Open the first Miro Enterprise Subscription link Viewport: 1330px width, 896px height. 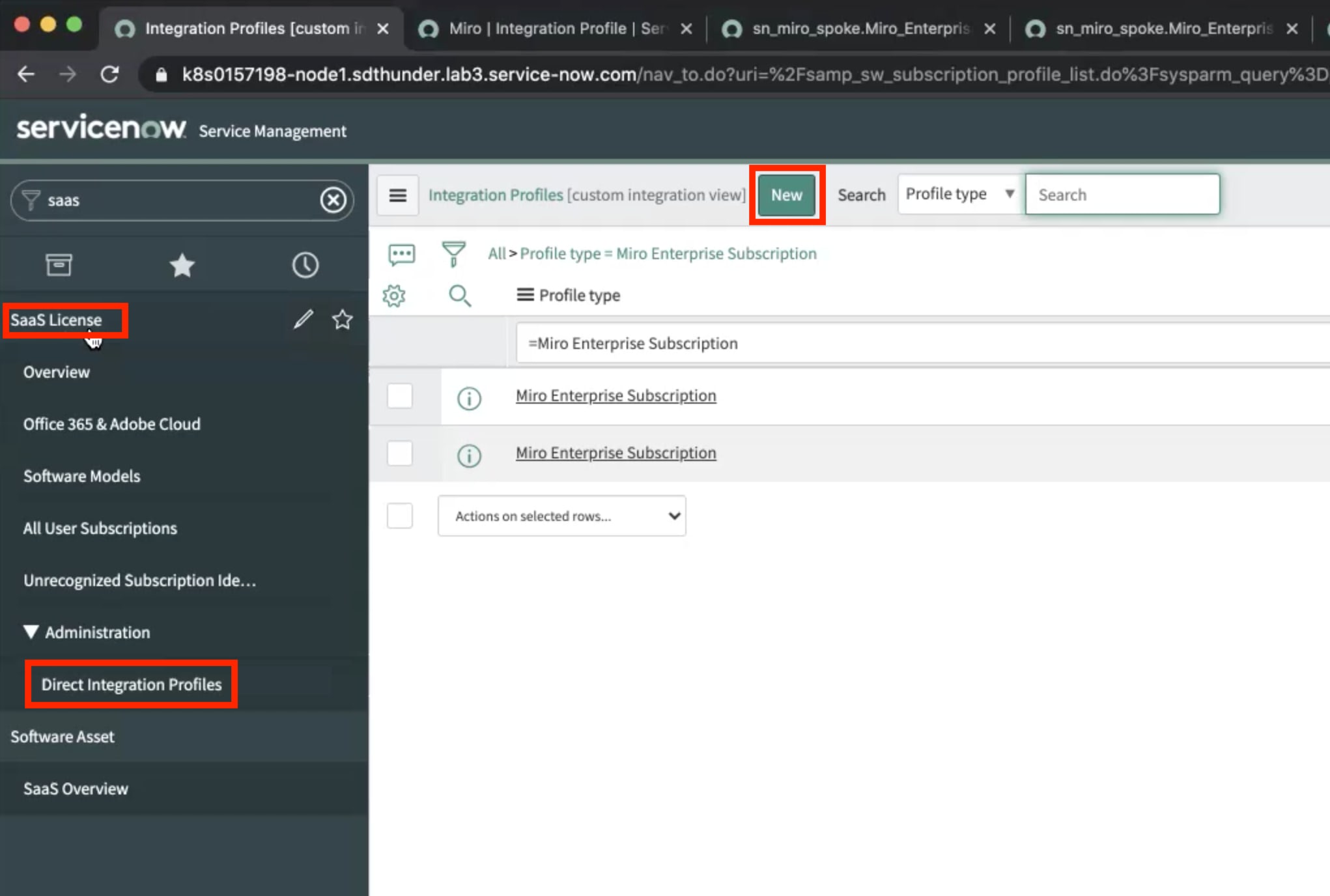tap(616, 396)
